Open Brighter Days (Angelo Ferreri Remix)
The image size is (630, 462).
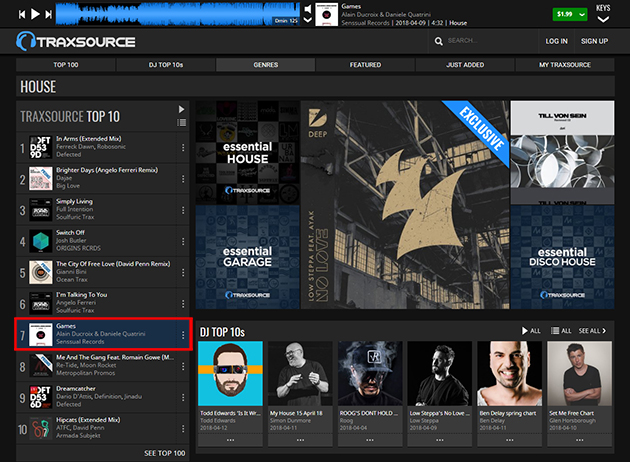click(107, 170)
